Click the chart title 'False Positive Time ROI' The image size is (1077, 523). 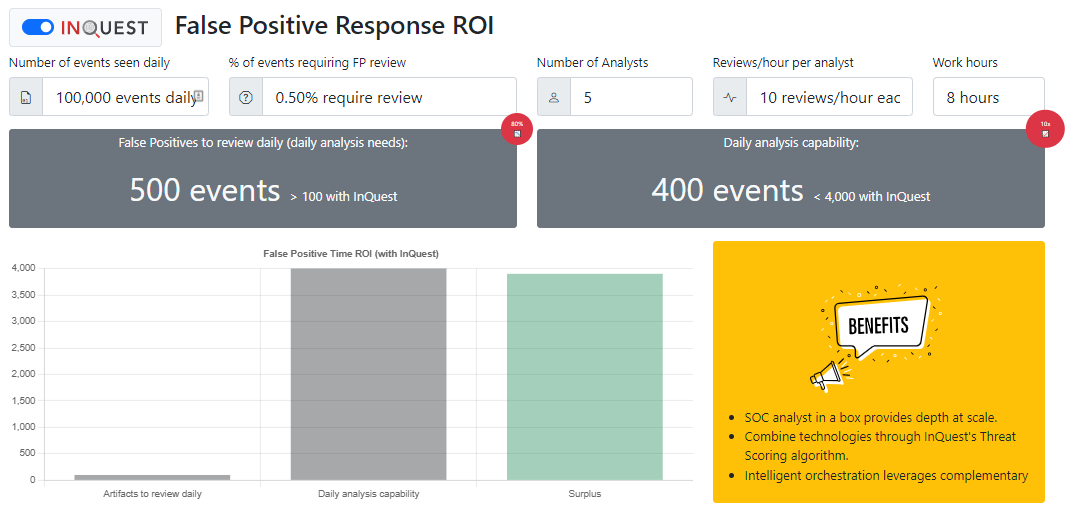coord(351,254)
